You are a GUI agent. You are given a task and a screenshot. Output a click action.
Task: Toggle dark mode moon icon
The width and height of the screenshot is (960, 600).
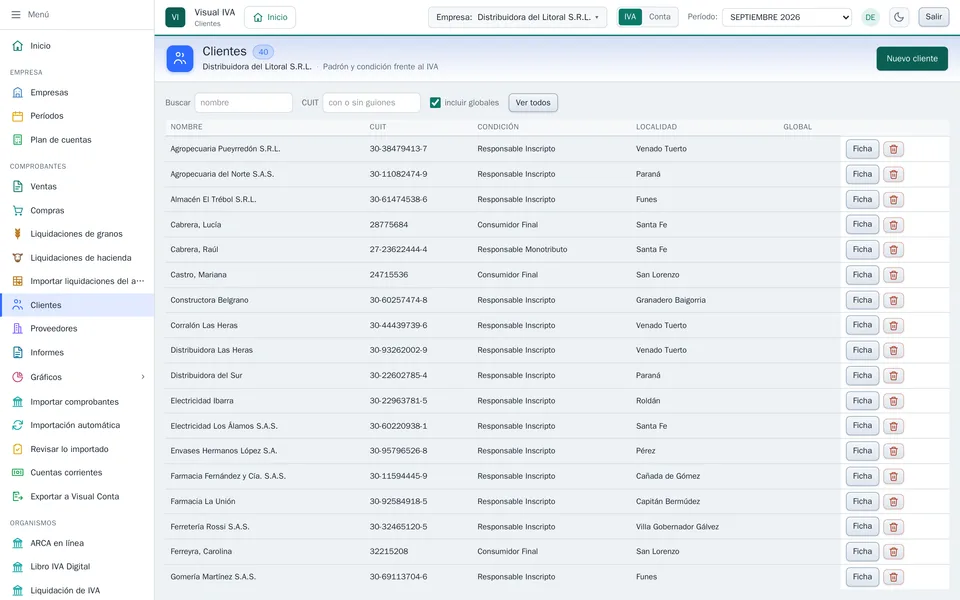click(x=899, y=17)
